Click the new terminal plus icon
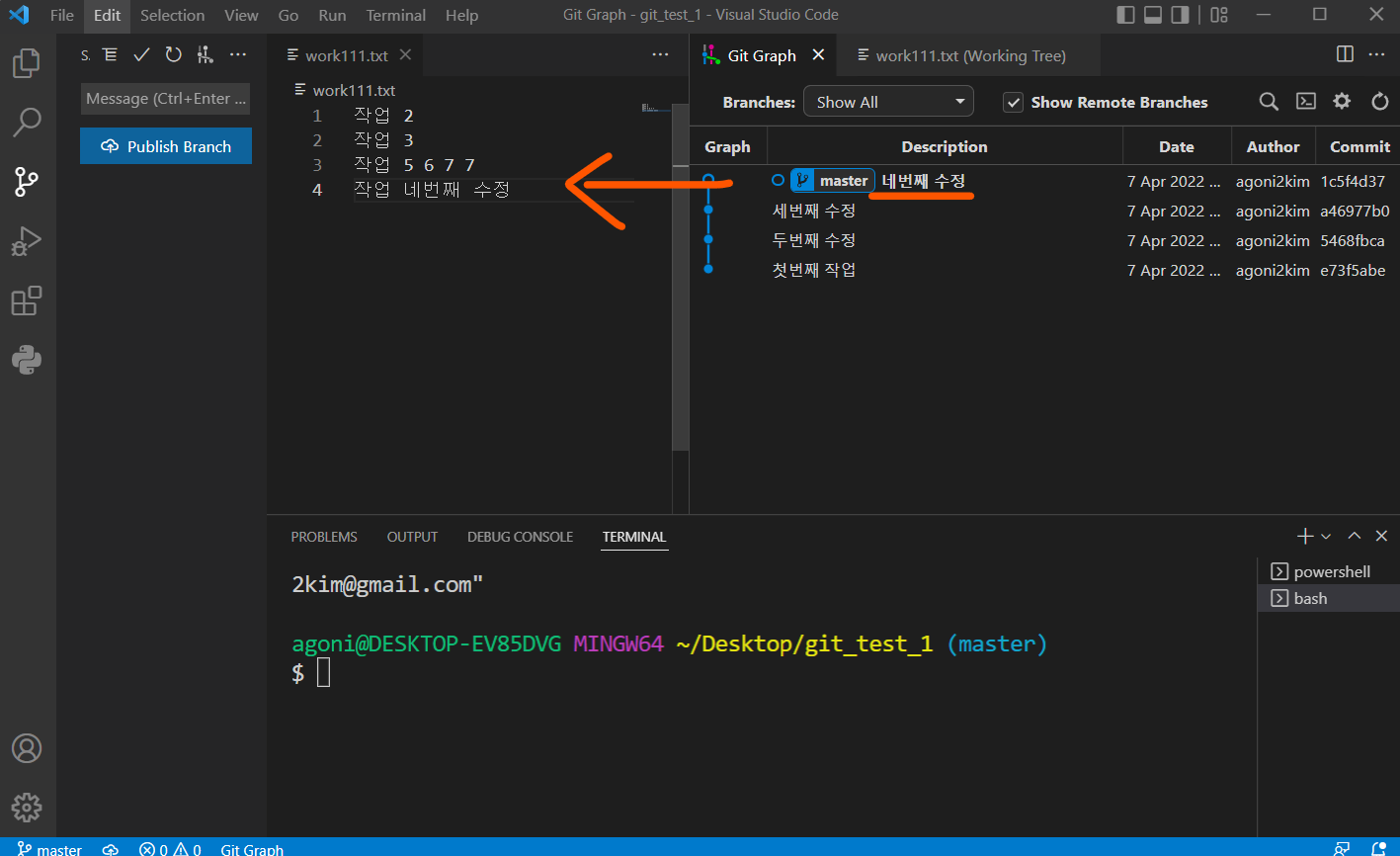 (x=1305, y=536)
